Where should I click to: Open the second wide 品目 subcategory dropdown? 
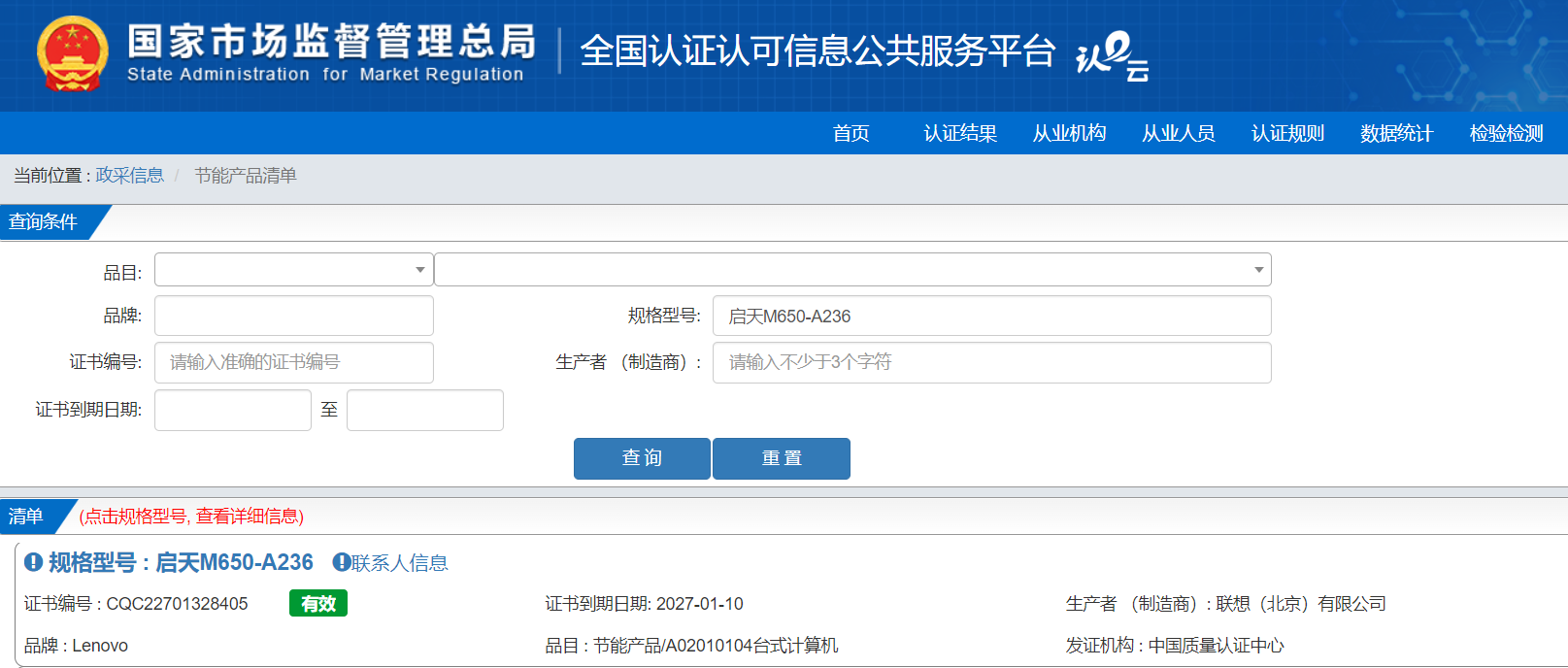[x=852, y=270]
